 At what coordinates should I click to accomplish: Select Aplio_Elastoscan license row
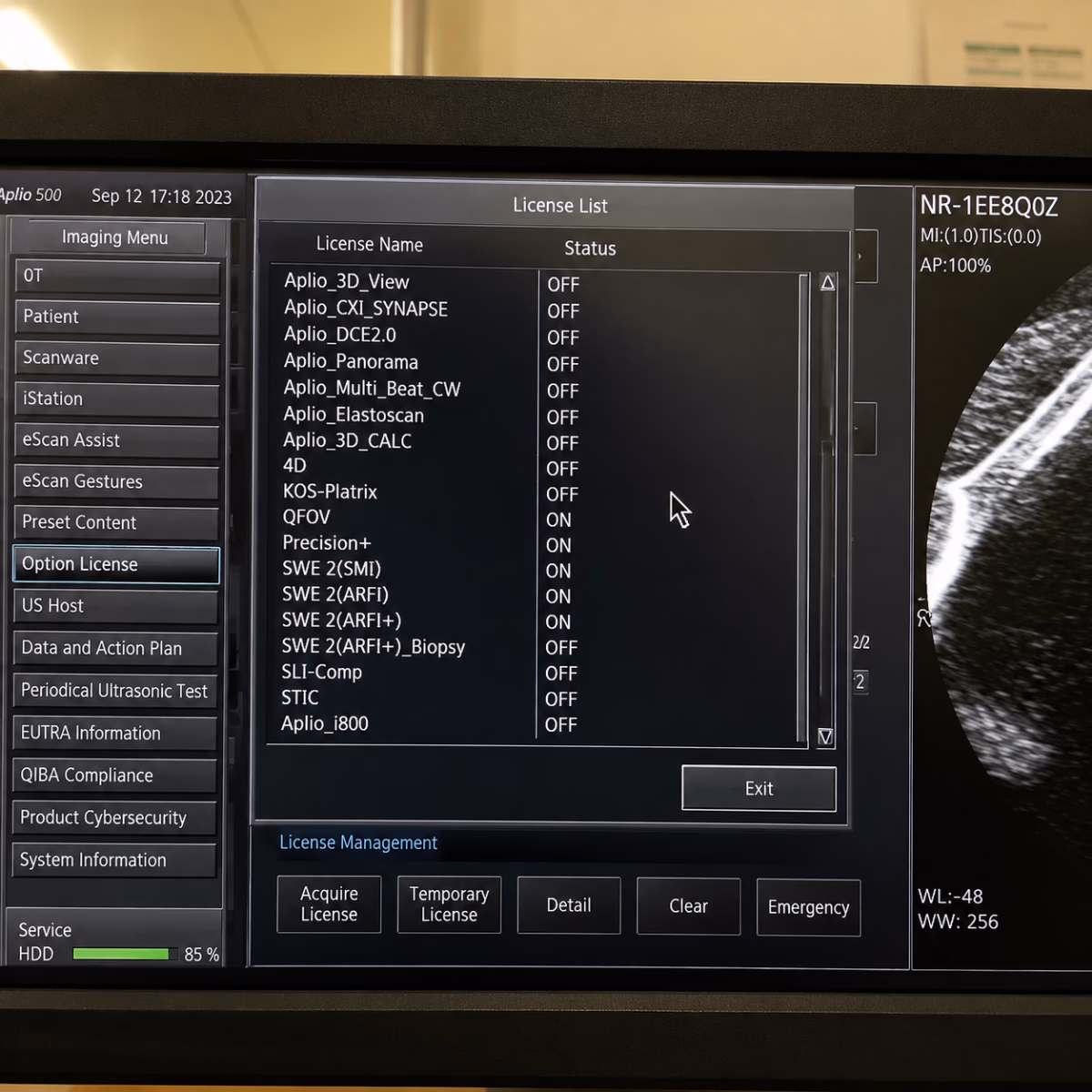point(538,415)
